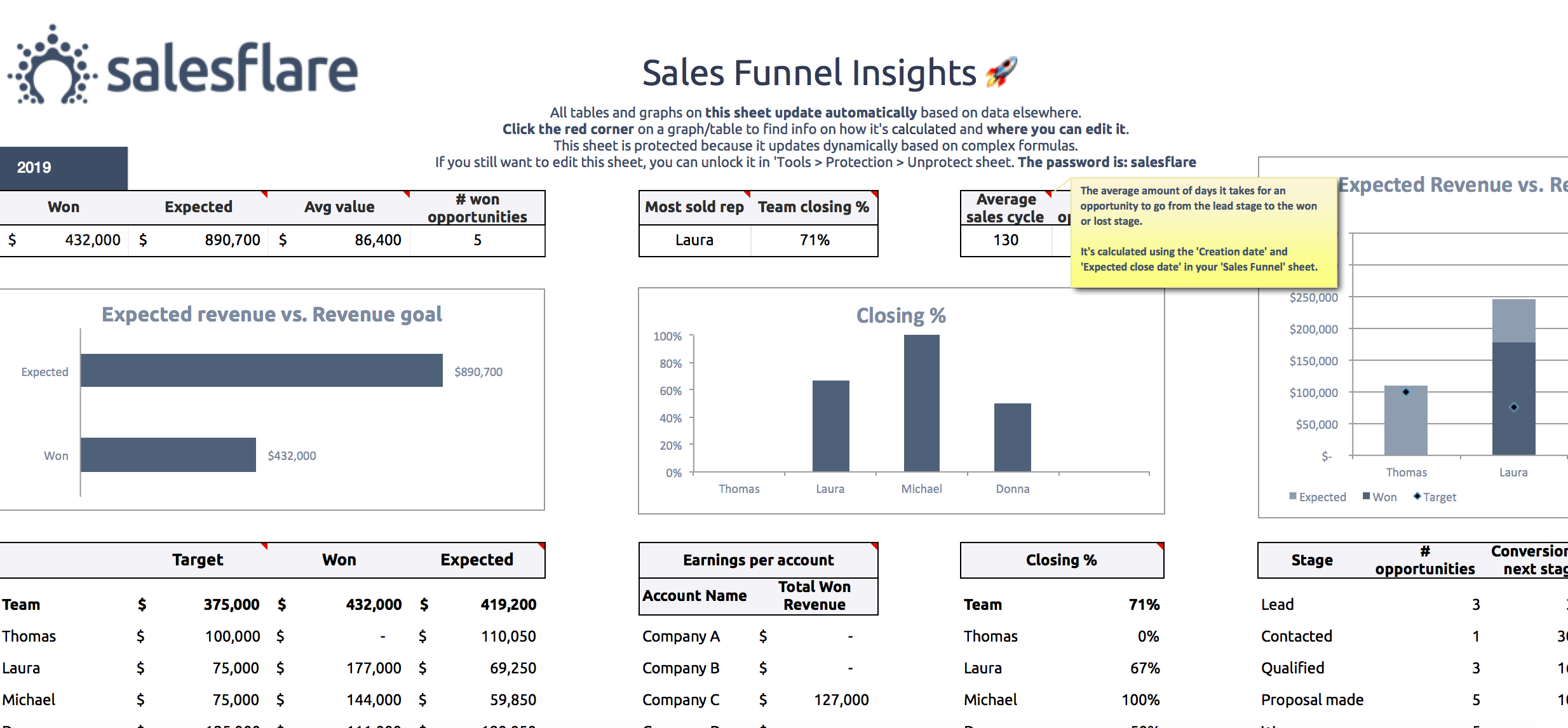Click the Team closing % value of 71%
Screen dimensions: 1568x728
pyautogui.click(x=814, y=240)
